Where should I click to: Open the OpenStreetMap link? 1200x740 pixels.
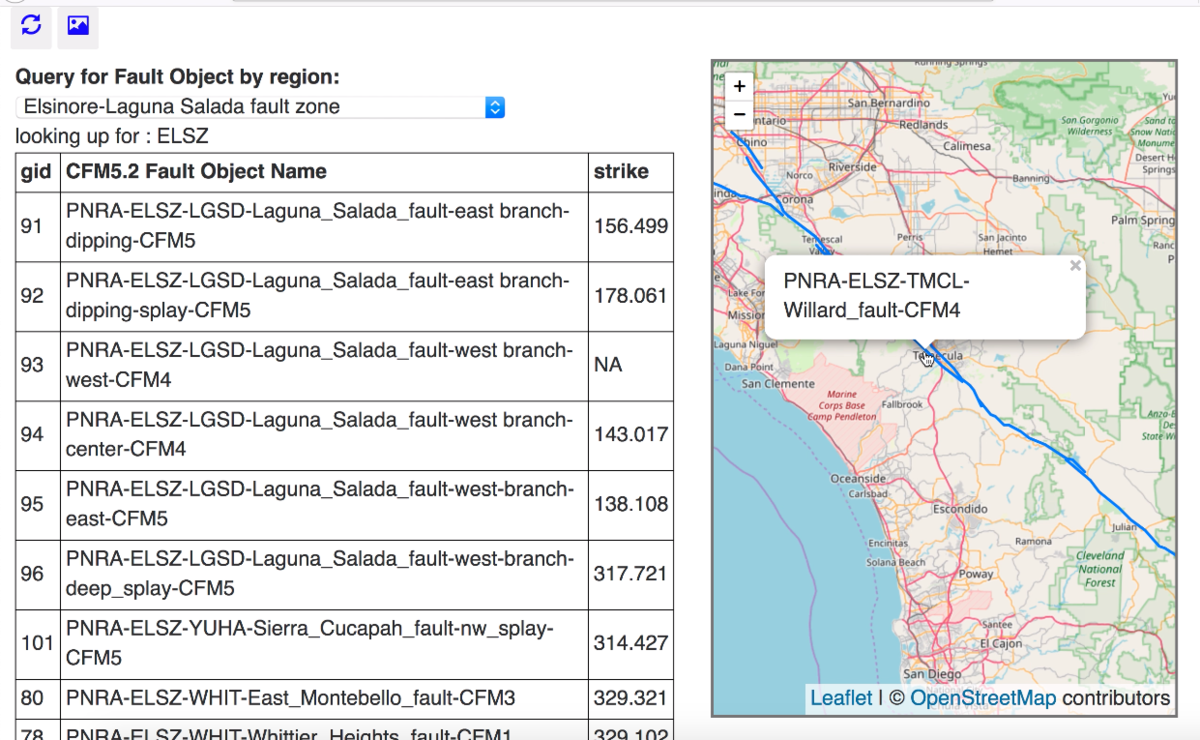click(x=982, y=698)
